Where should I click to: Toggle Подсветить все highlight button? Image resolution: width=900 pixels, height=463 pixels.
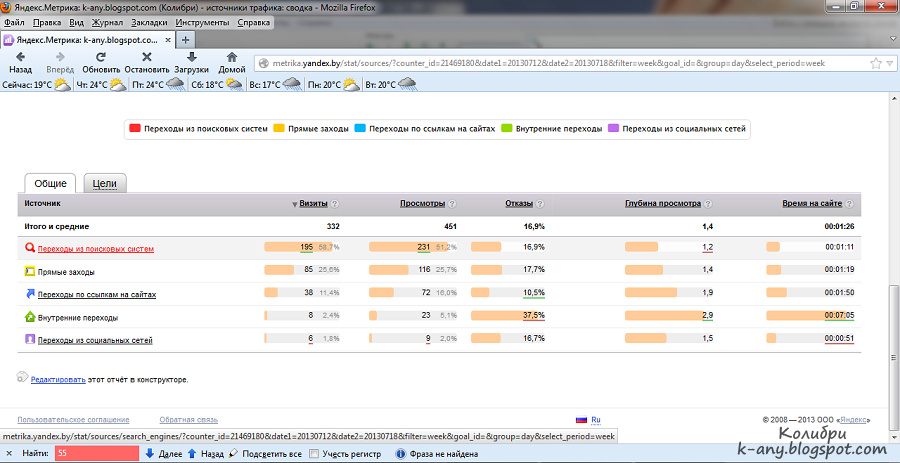[265, 454]
